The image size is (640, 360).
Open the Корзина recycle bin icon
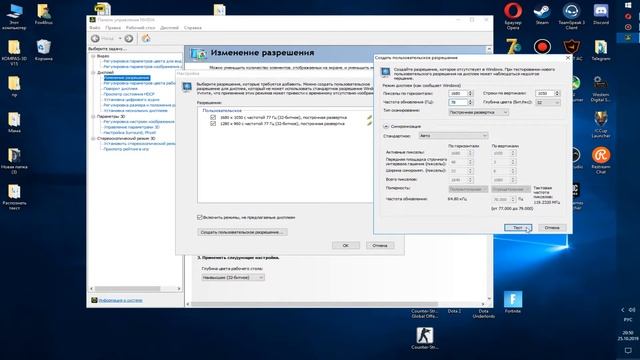[x=43, y=50]
